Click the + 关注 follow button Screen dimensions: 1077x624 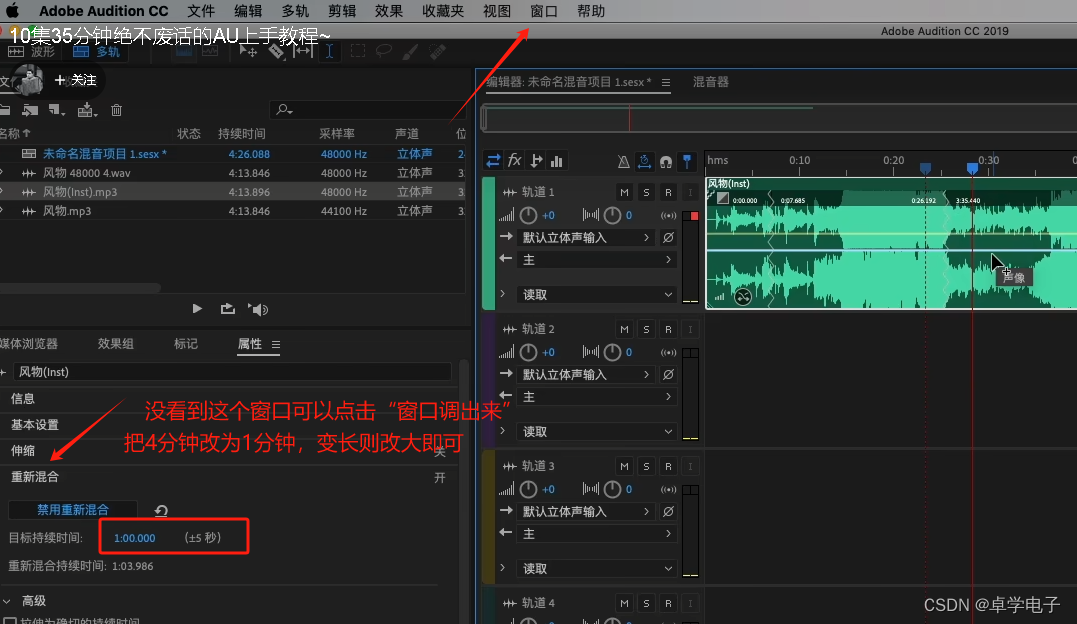(75, 80)
